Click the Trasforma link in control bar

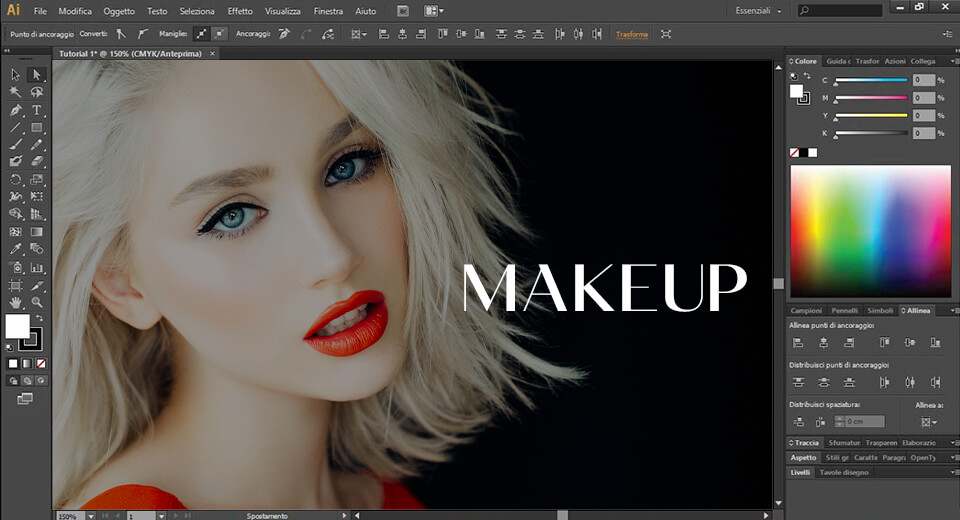631,34
